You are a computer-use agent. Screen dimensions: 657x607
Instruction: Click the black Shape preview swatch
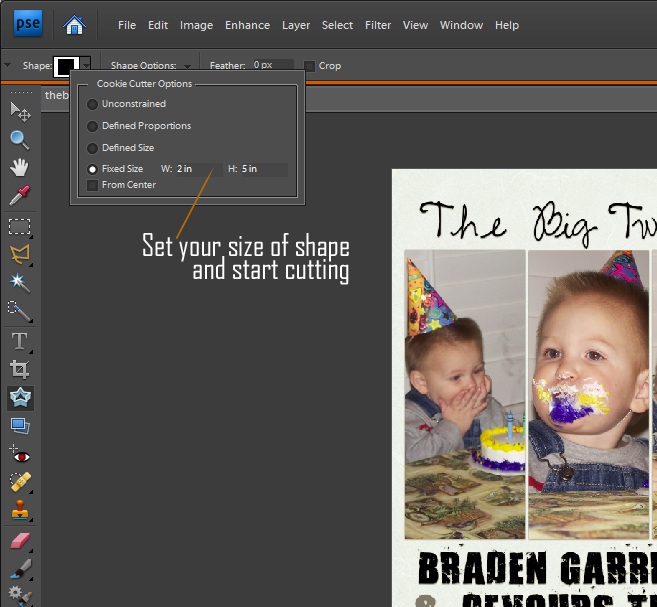tap(67, 66)
